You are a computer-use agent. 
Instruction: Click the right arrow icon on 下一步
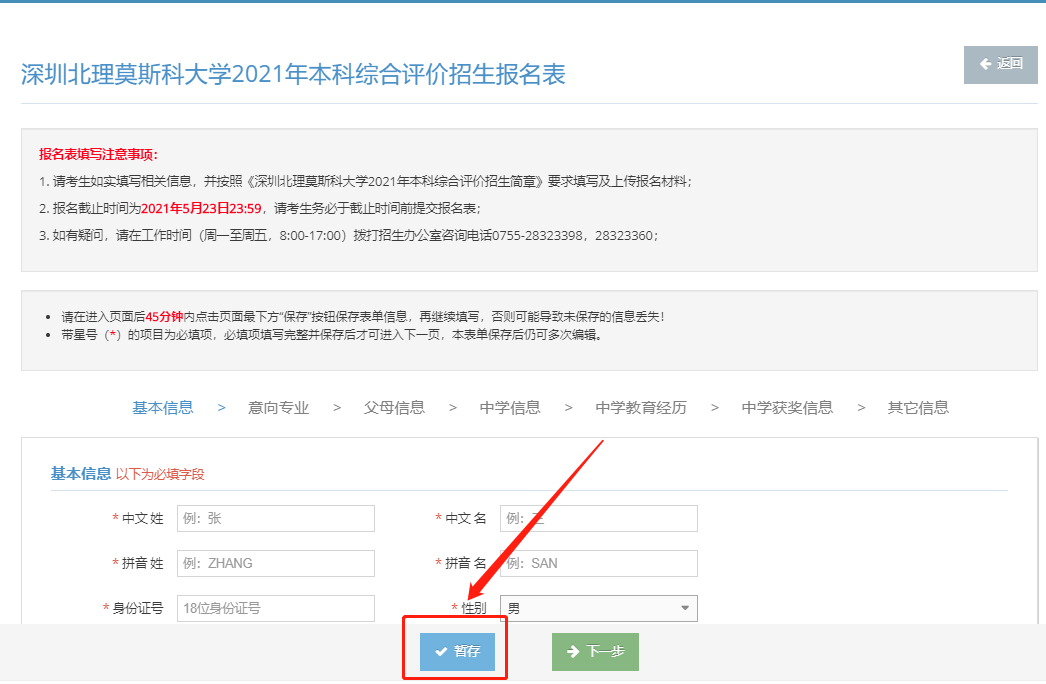tap(573, 652)
